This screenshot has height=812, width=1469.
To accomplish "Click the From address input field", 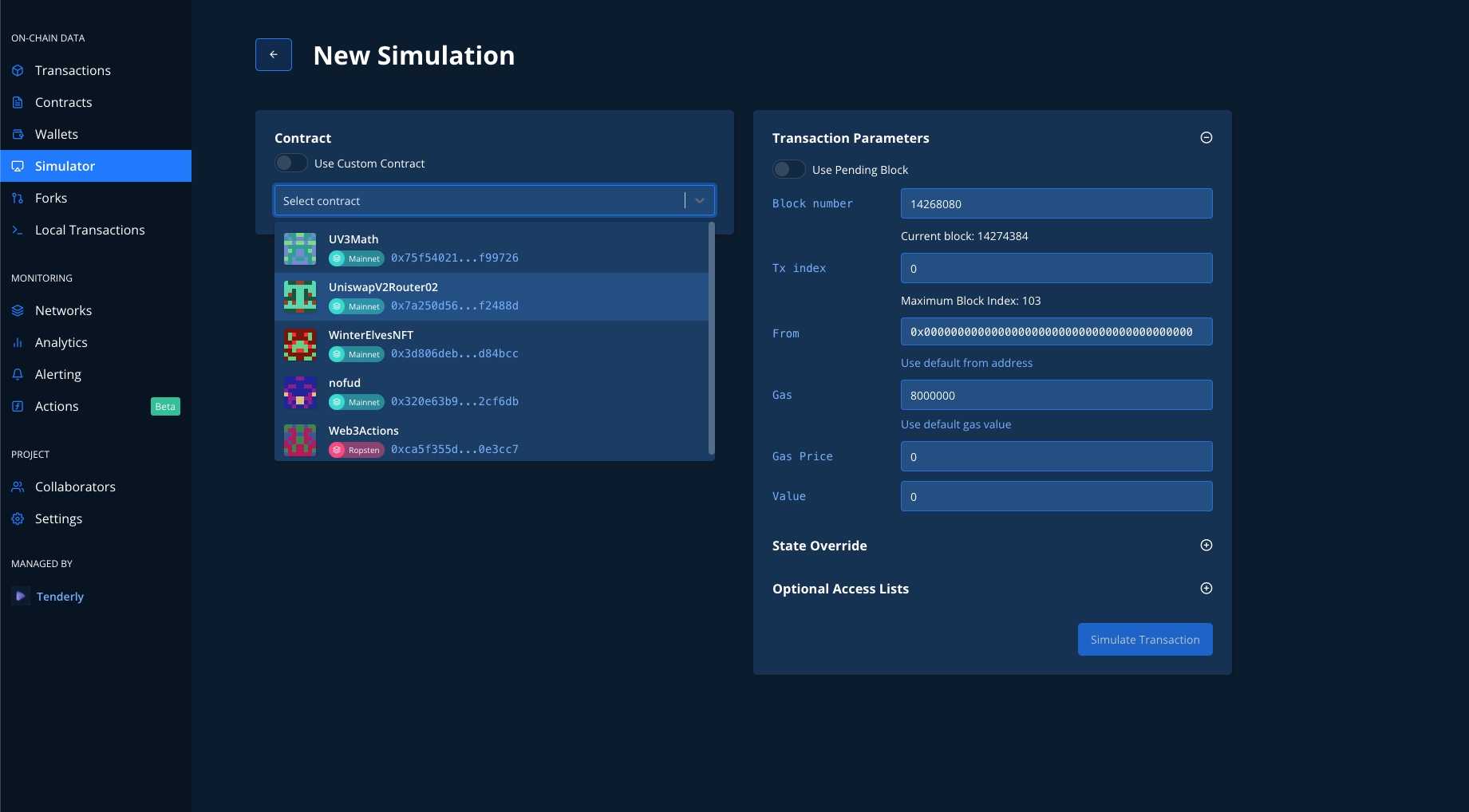I will tap(1056, 332).
